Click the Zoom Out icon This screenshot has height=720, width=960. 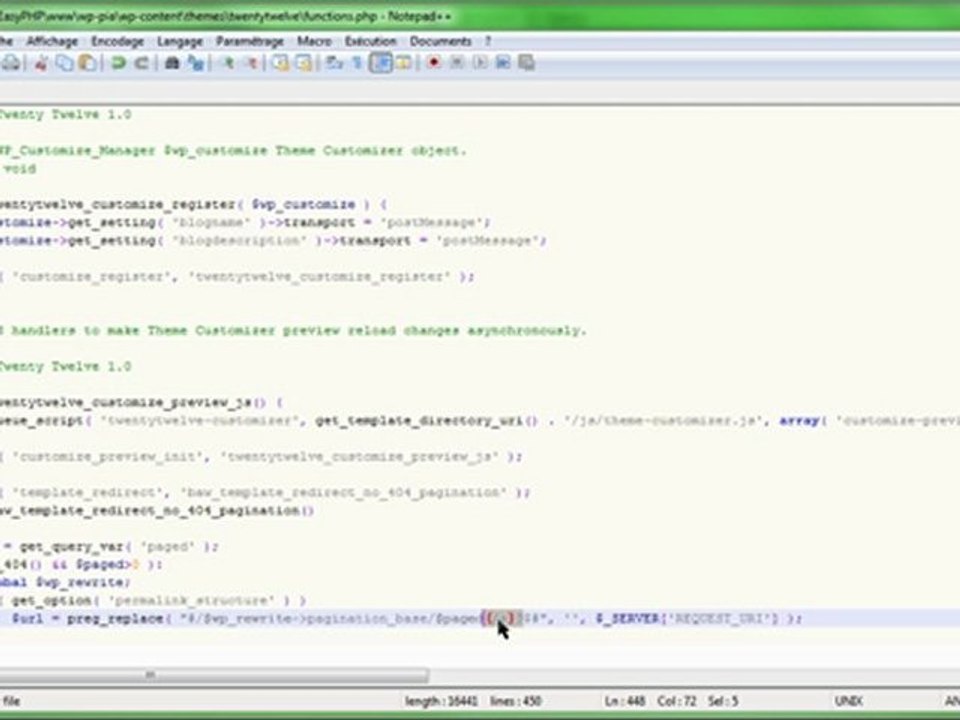(250, 62)
